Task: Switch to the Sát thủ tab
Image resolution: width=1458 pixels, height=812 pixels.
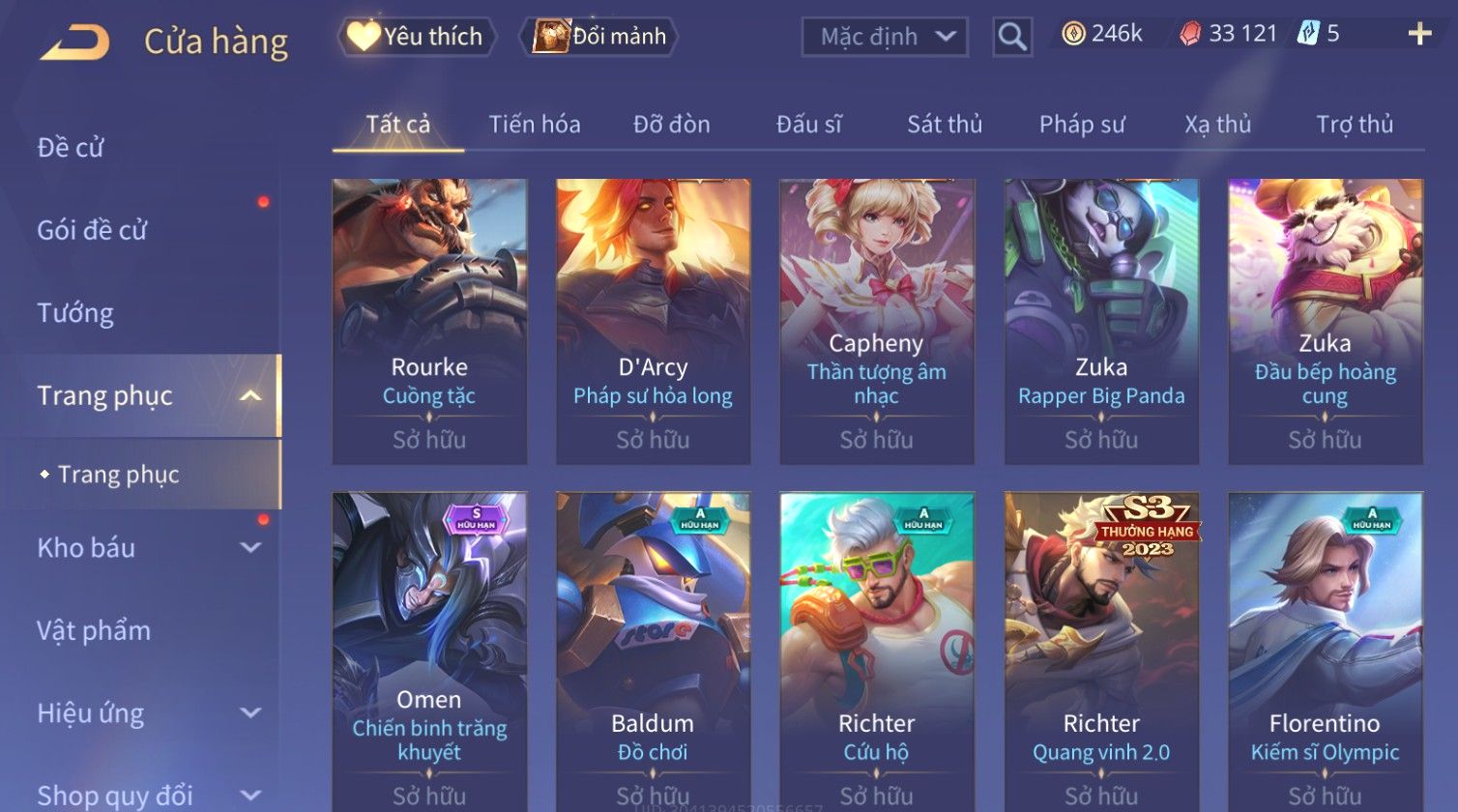Action: pyautogui.click(x=945, y=125)
